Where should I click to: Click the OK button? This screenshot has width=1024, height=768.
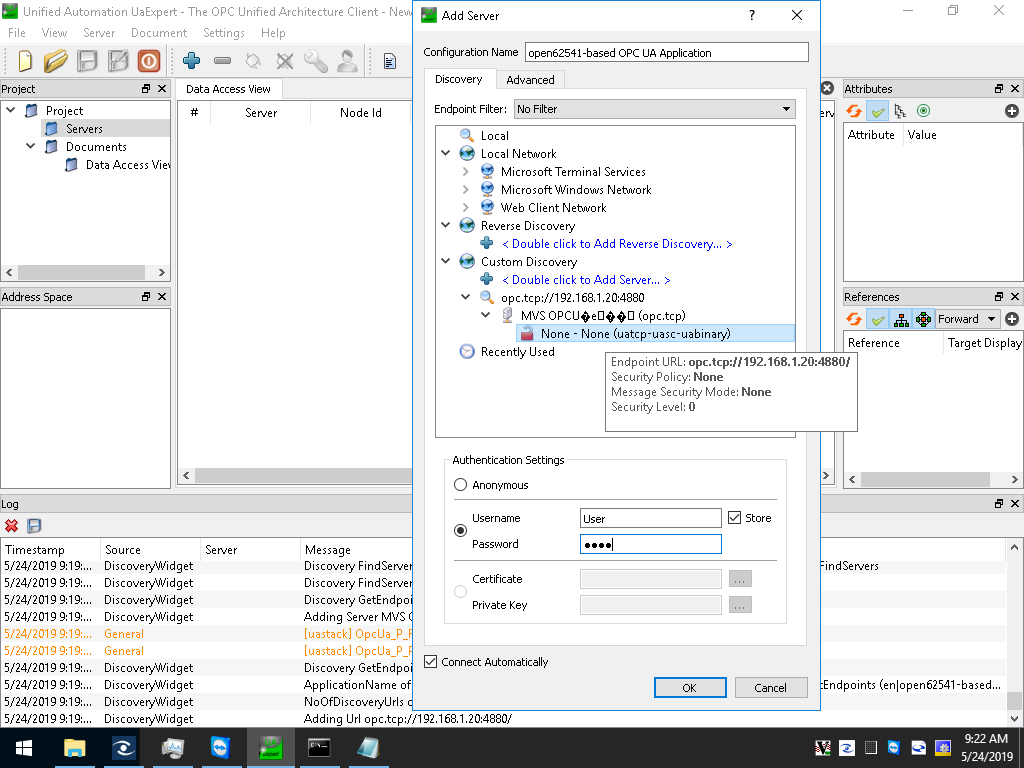click(x=690, y=688)
